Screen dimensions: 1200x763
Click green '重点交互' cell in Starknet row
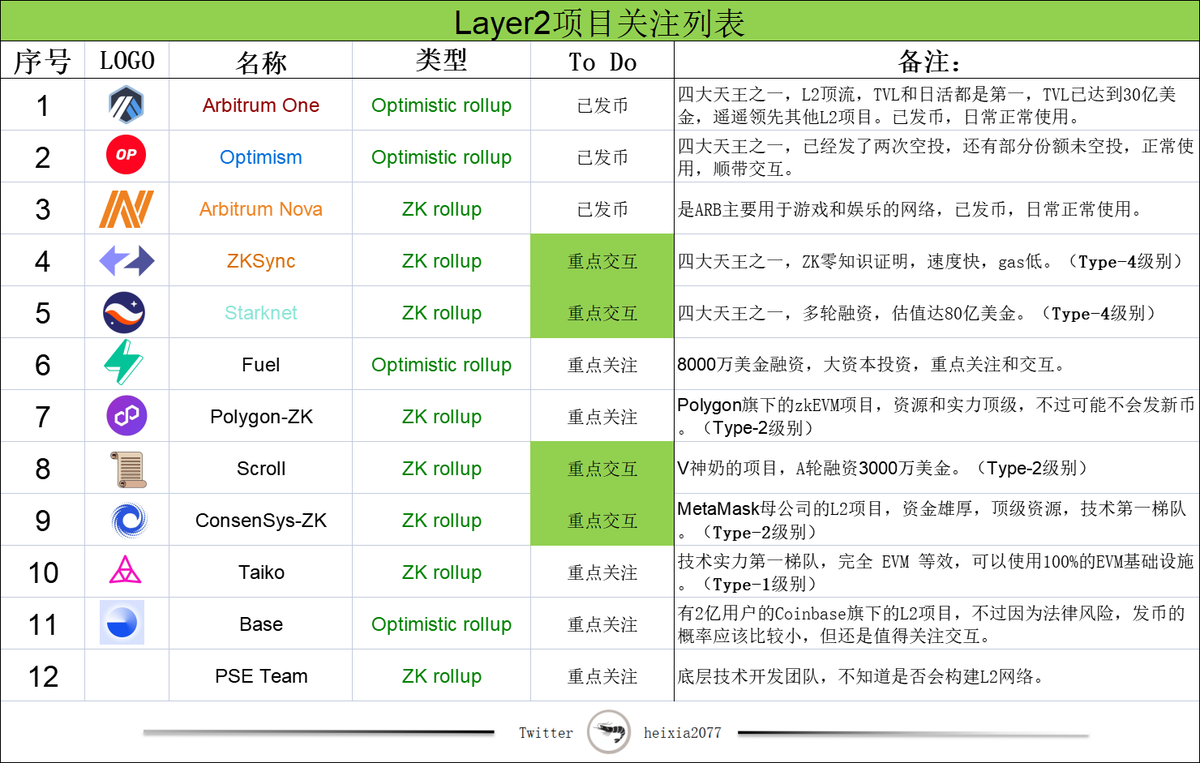pos(602,313)
